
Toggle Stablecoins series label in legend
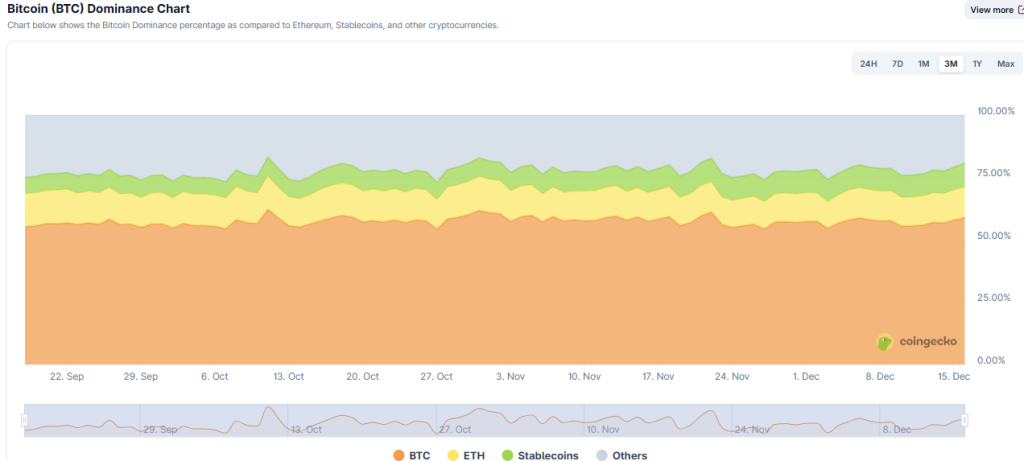click(x=548, y=455)
